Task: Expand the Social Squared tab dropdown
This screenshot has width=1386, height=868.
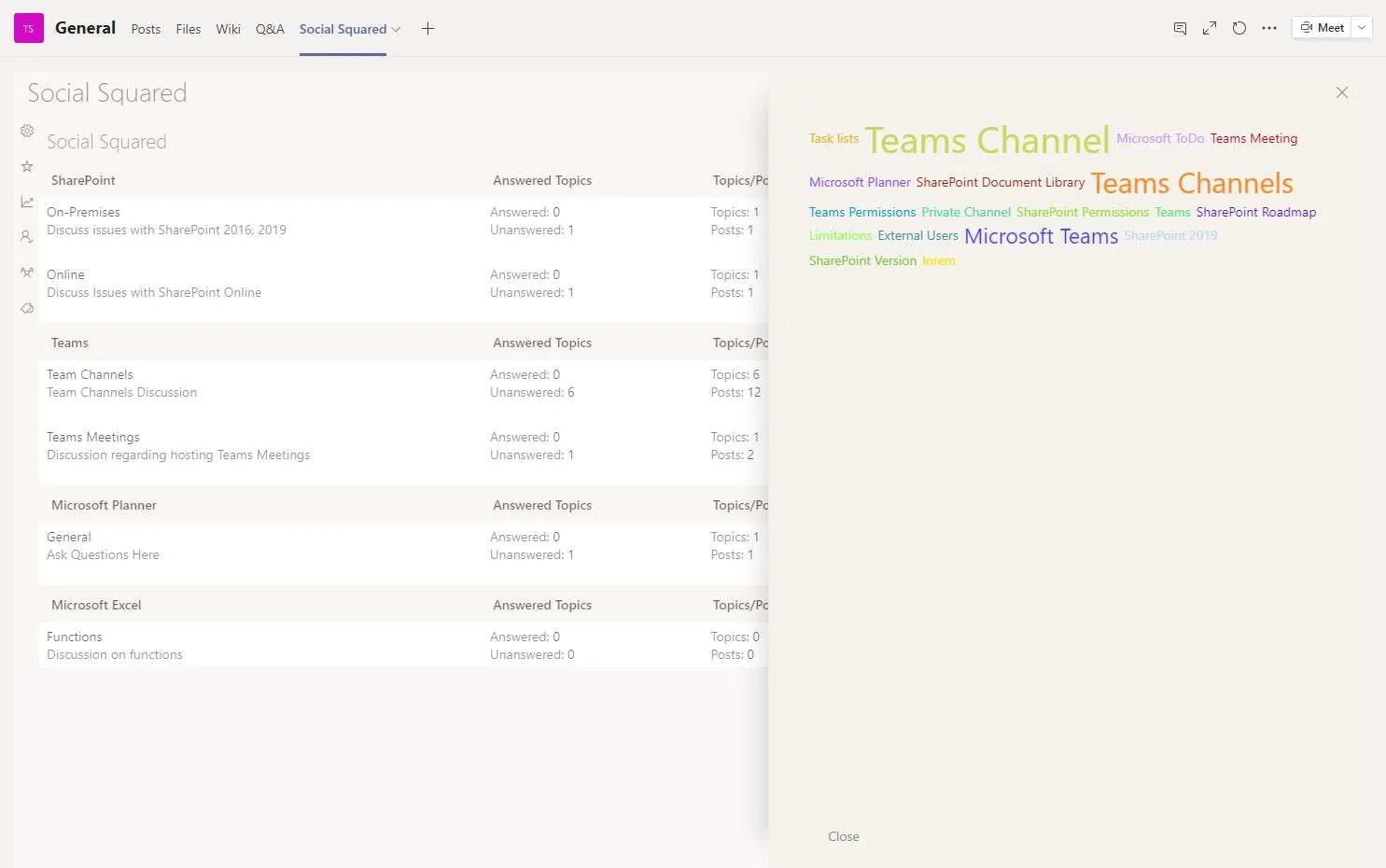Action: coord(398,29)
